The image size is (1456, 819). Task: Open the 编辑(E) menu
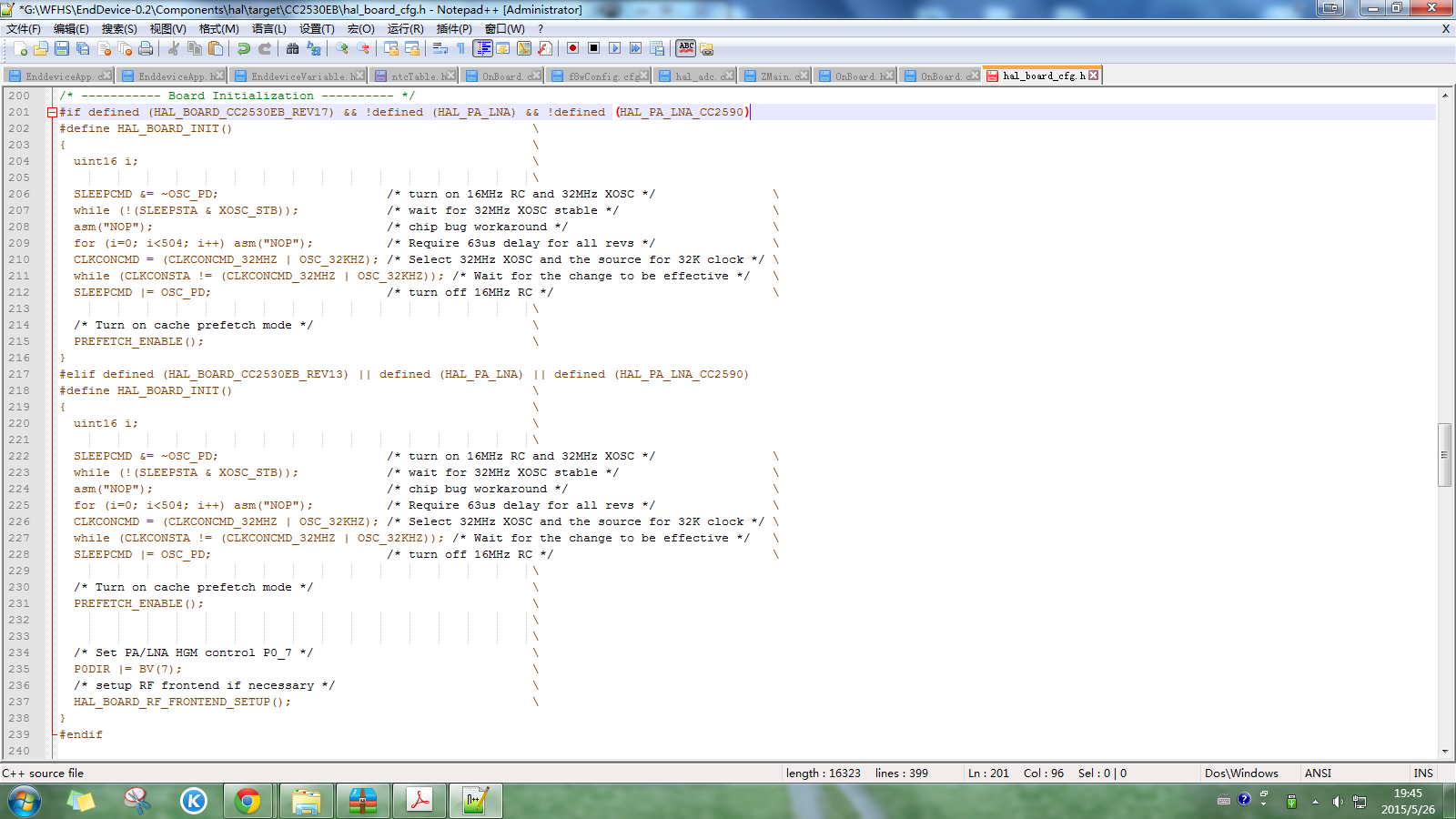point(71,28)
